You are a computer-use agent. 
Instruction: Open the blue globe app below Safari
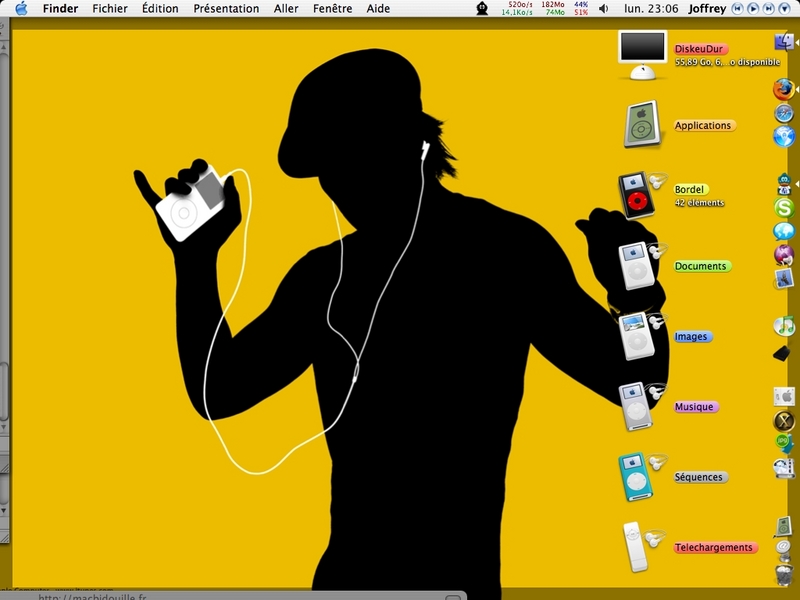(784, 136)
